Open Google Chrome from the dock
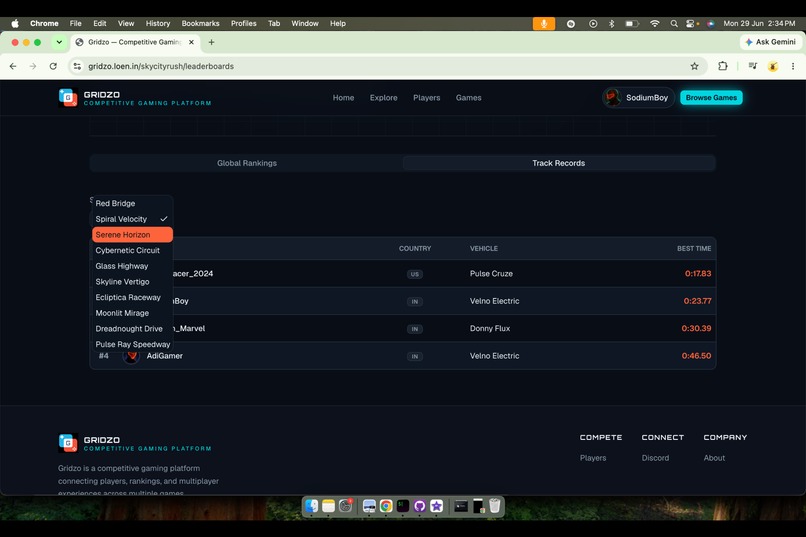This screenshot has height=537, width=806. pos(386,506)
